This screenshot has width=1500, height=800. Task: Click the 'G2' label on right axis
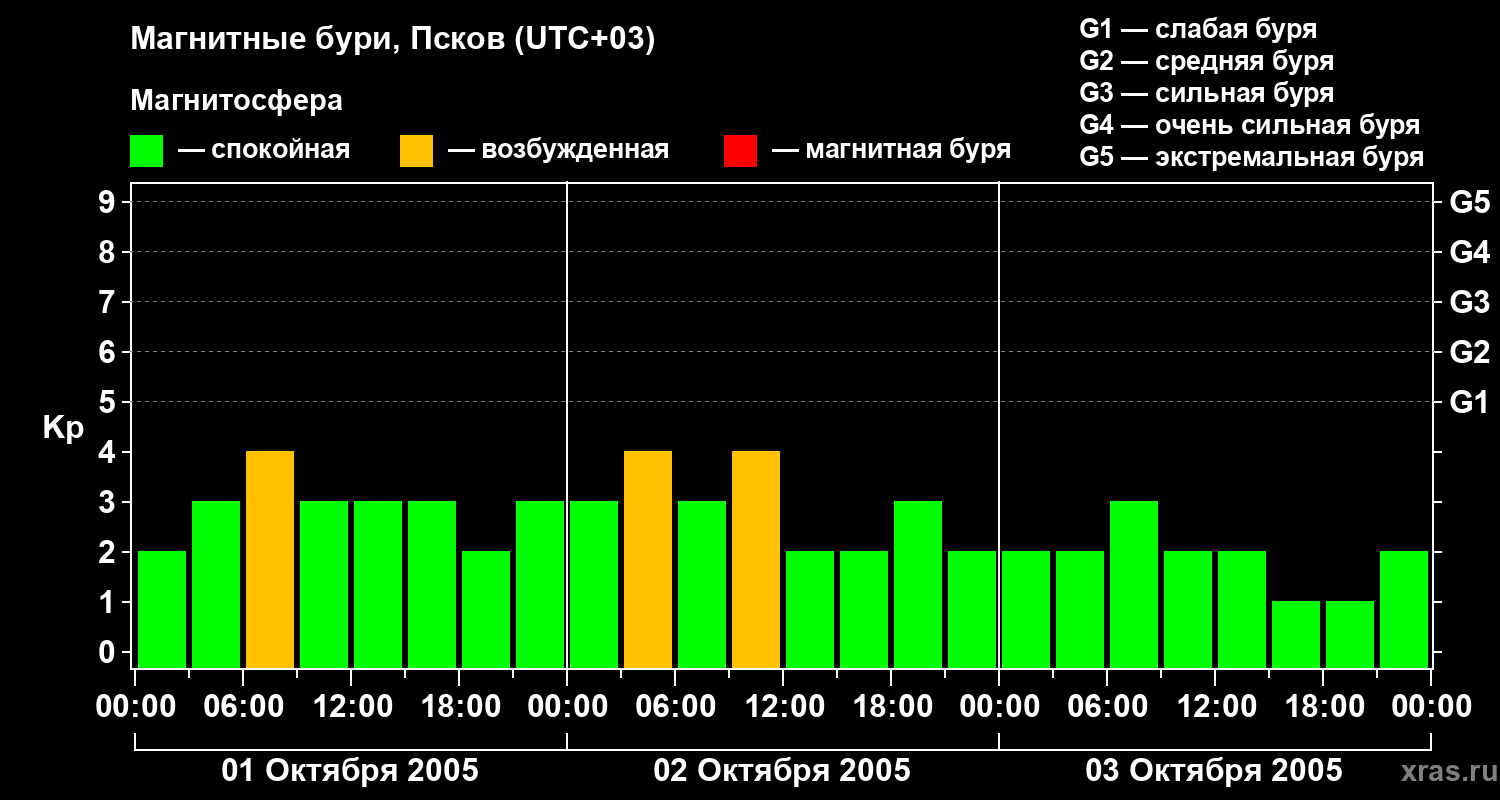1470,352
